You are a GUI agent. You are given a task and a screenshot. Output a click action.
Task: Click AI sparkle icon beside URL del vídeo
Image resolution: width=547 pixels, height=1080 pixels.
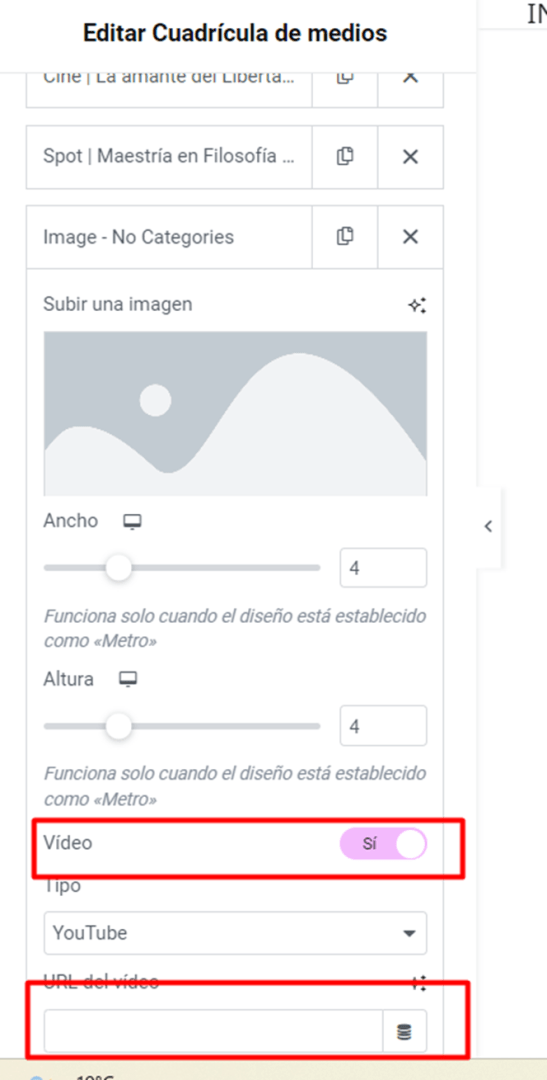[x=419, y=984]
